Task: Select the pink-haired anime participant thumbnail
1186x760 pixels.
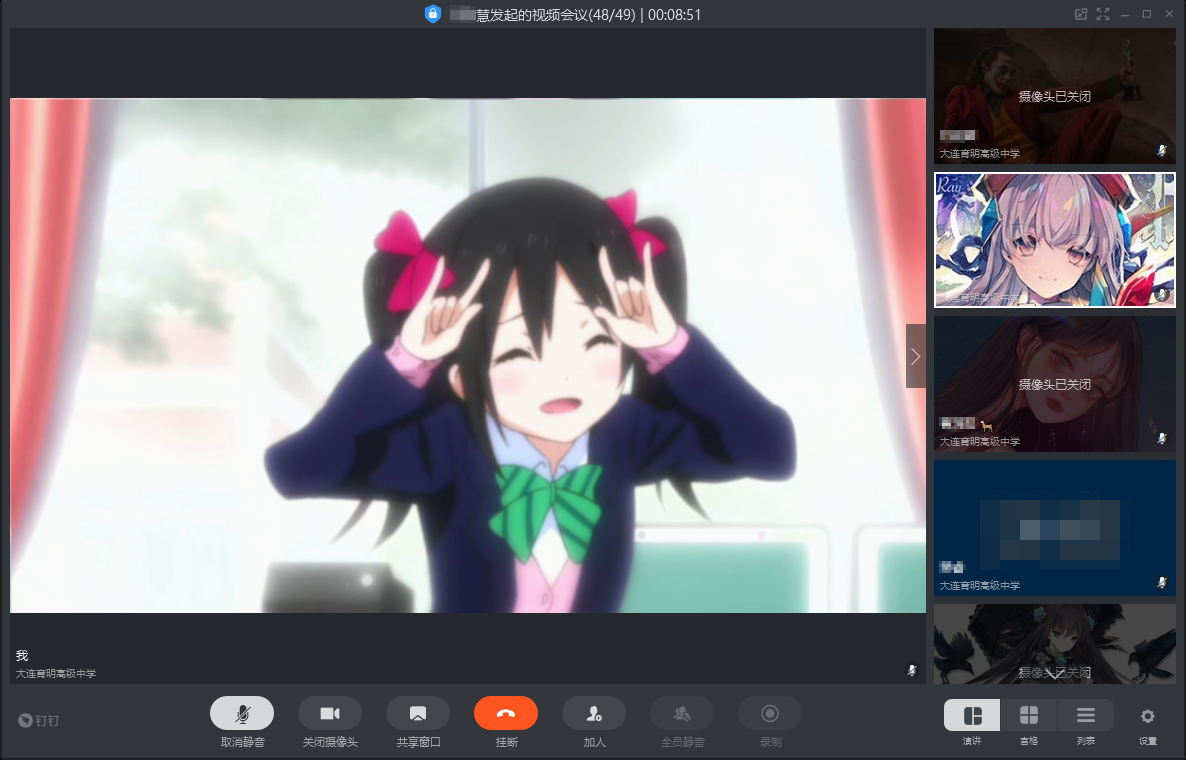Action: point(1054,240)
